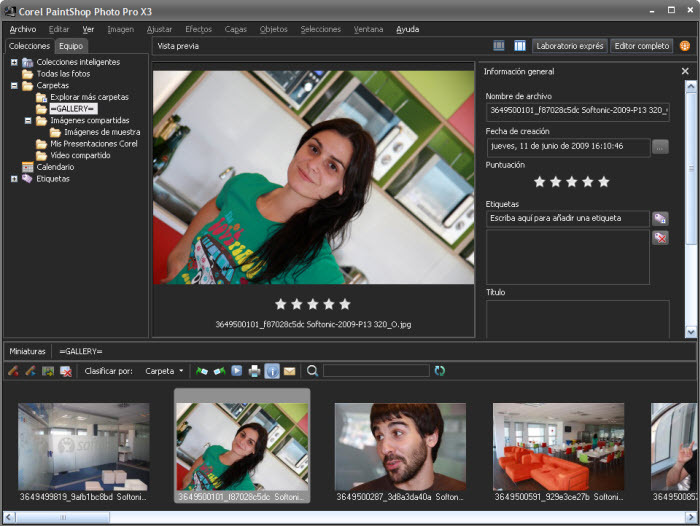700x526 pixels.
Task: Click the delete image icon with red X
Action: click(65, 371)
